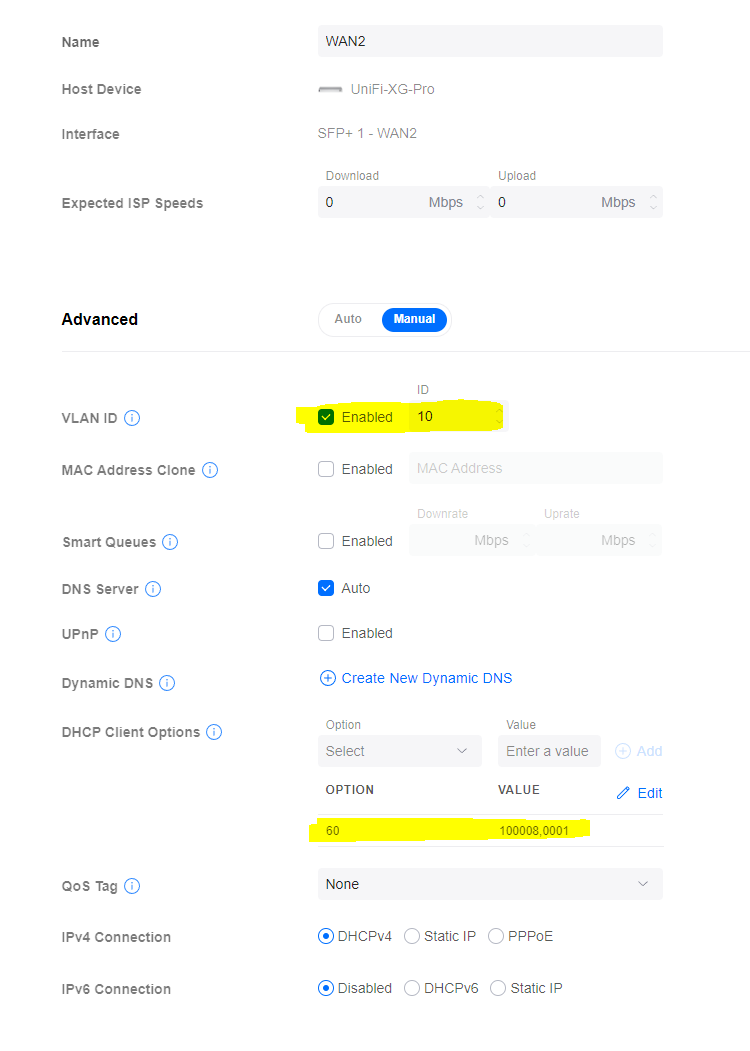Select the Manual advanced tab
750x1051 pixels.
(414, 319)
